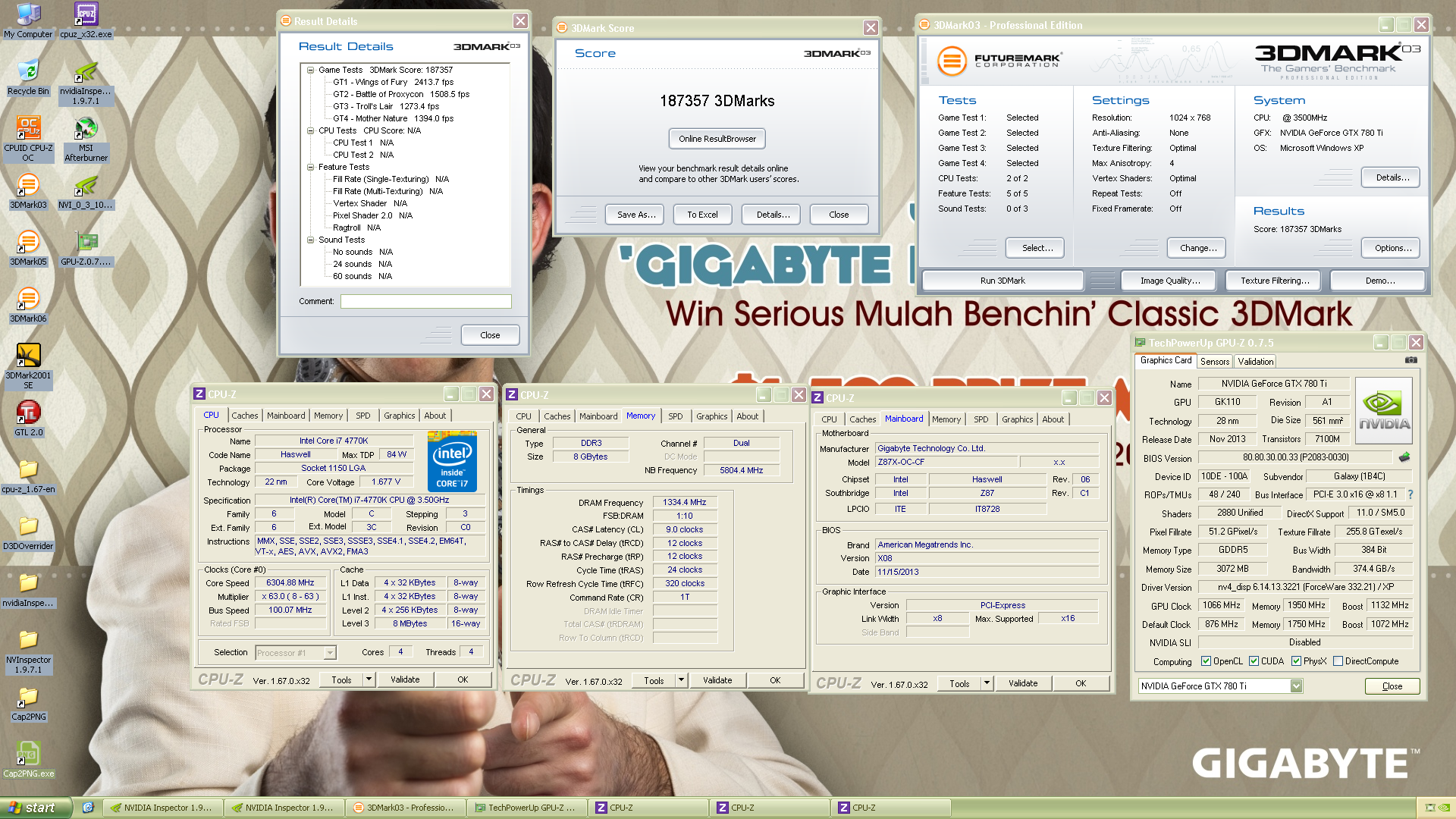
Task: Open the cpu-z_1.67-en folder icon
Action: [x=28, y=475]
